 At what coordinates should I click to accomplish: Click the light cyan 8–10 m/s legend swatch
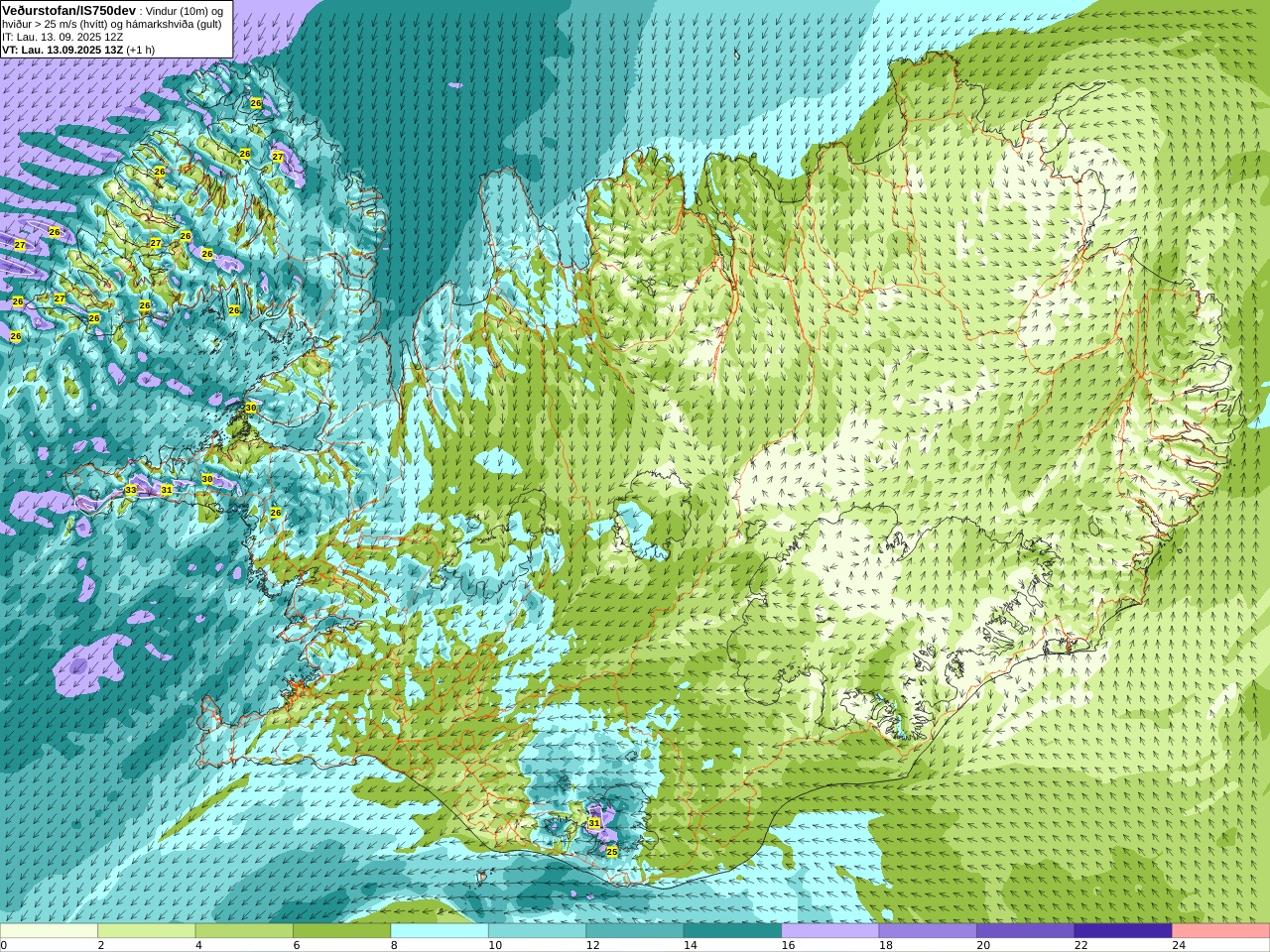pyautogui.click(x=440, y=931)
